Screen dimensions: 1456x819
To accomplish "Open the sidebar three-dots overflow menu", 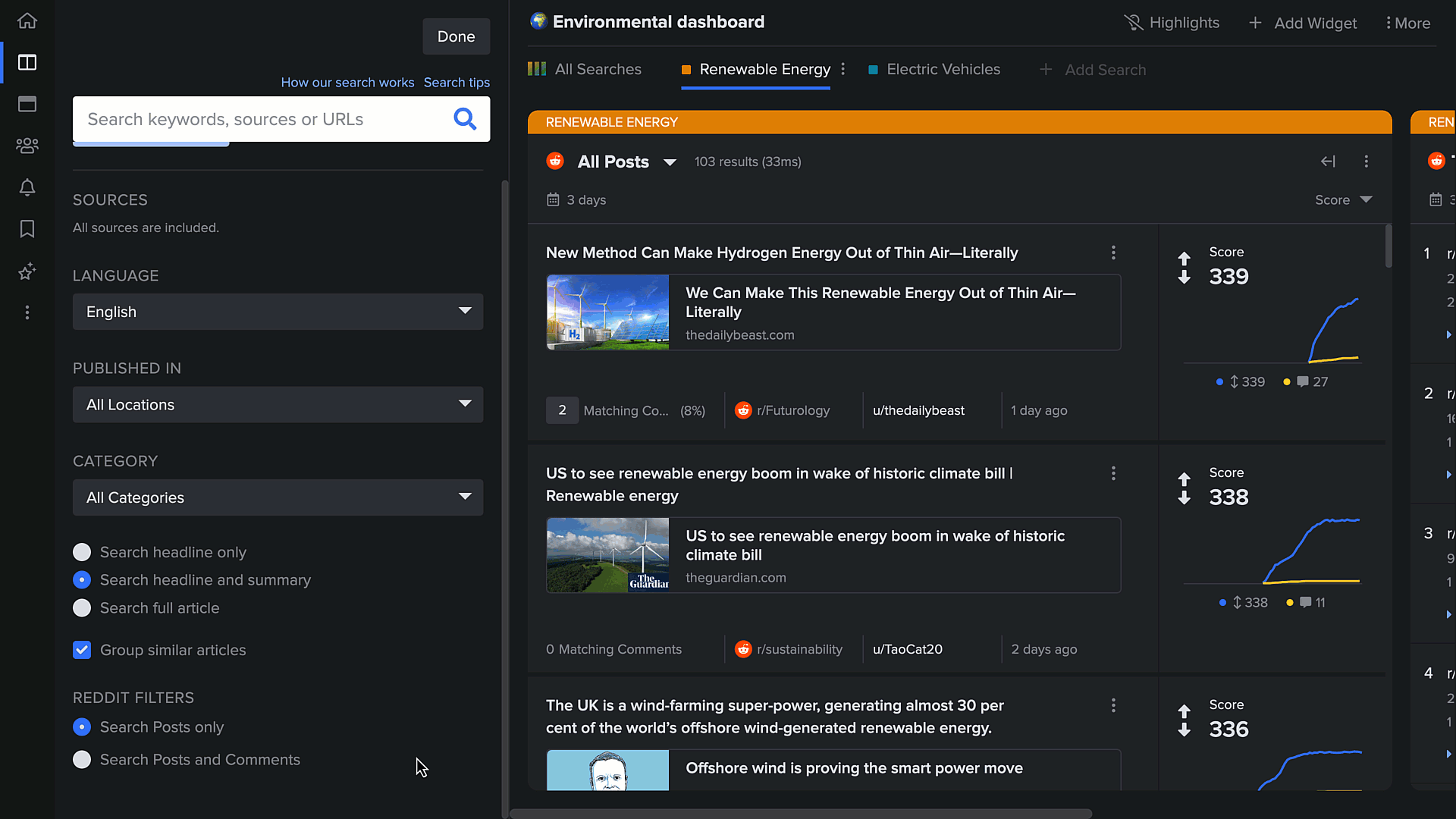I will (27, 312).
